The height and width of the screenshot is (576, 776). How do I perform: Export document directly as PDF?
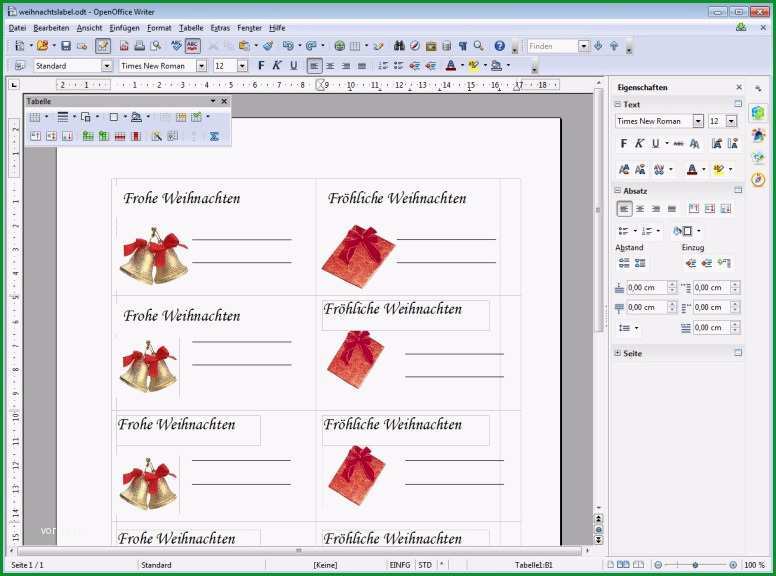coord(124,46)
